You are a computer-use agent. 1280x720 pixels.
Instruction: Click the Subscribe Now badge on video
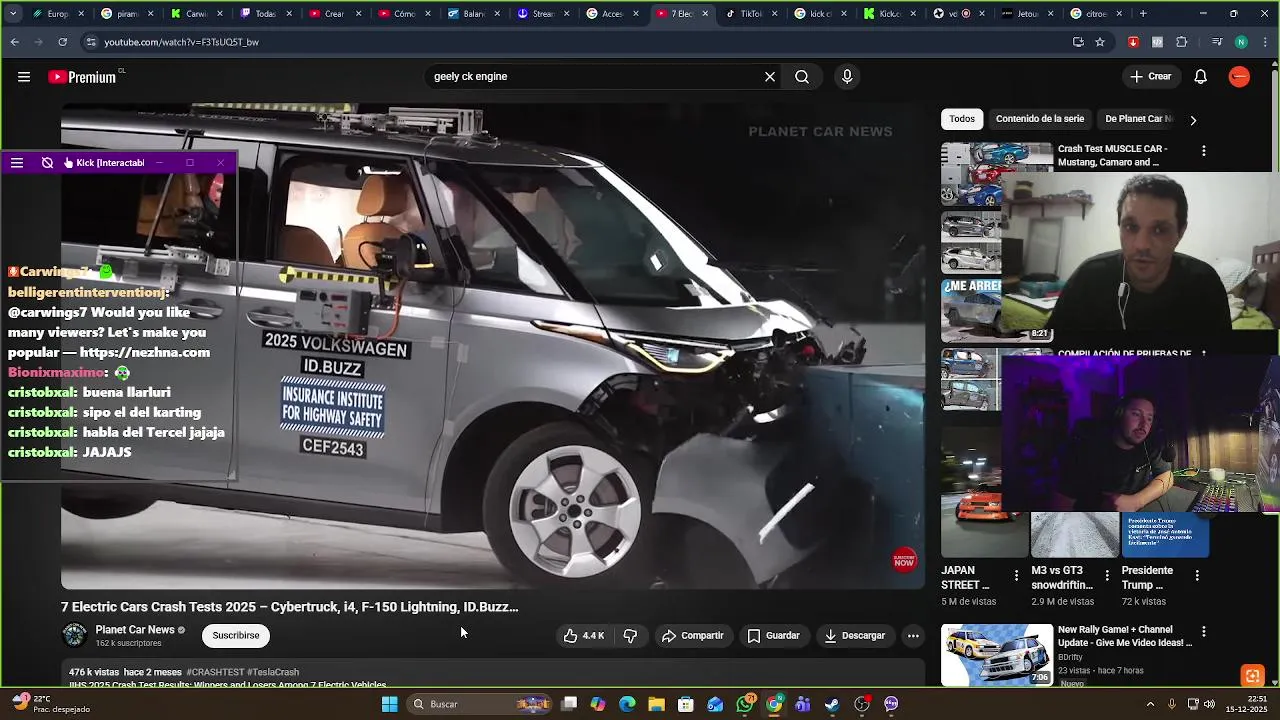coord(904,560)
